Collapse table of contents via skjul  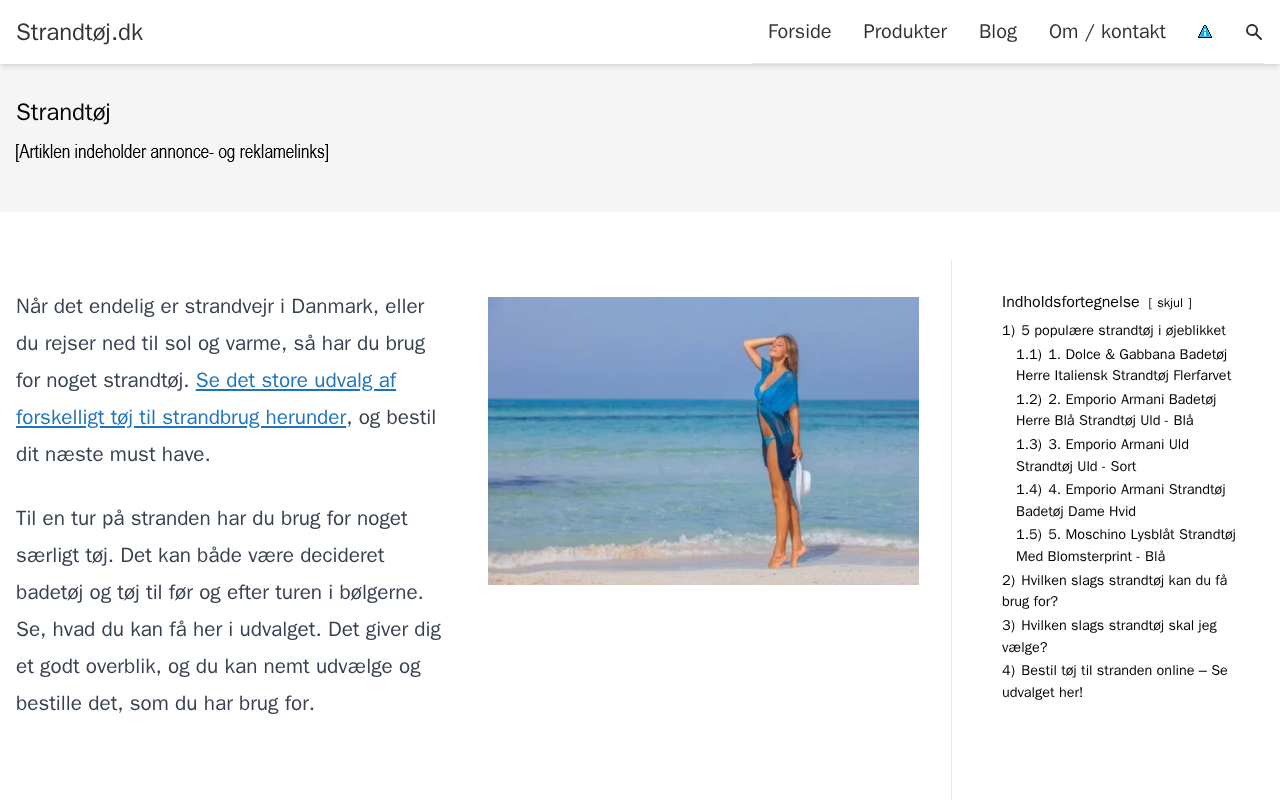pyautogui.click(x=1170, y=303)
